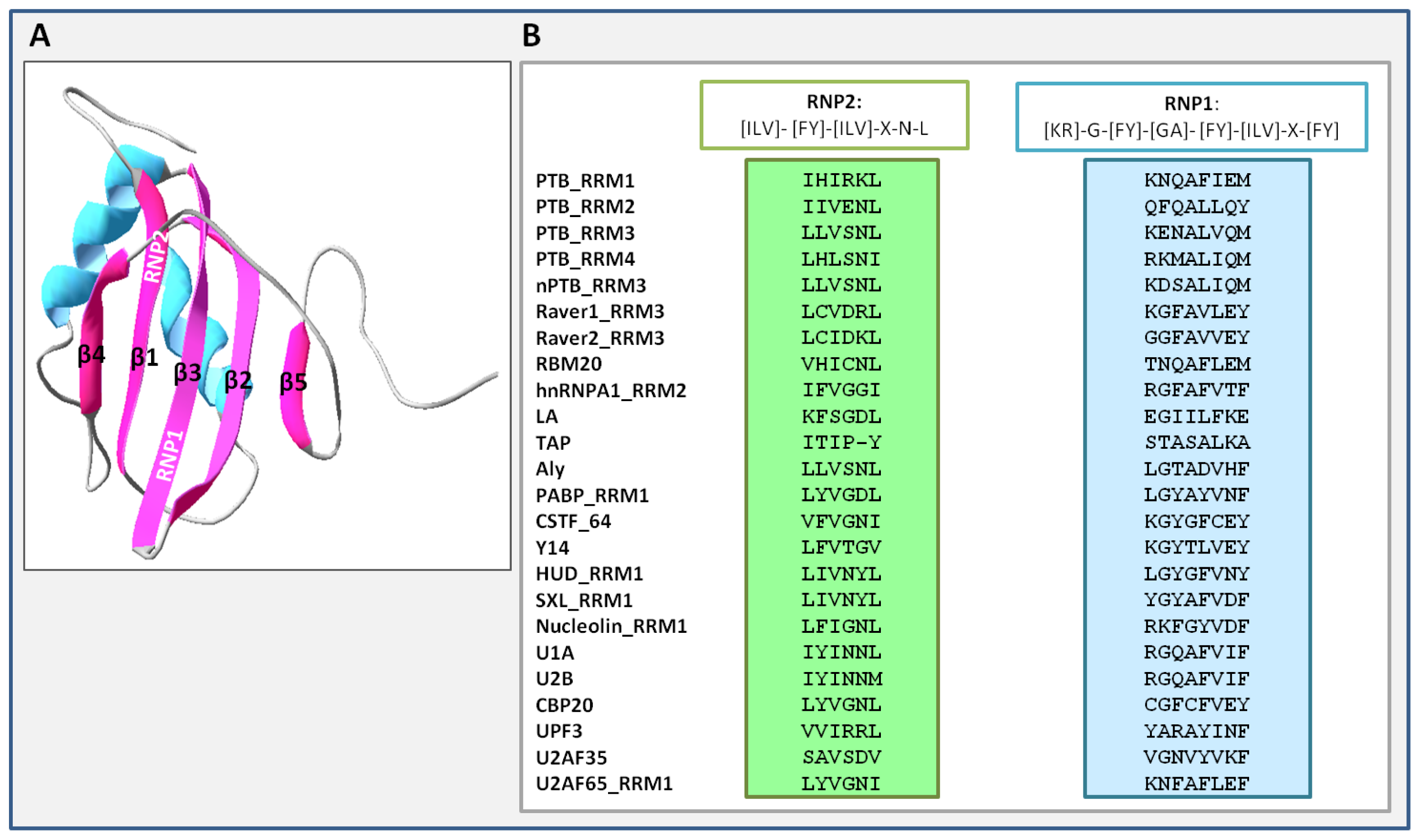Image resolution: width=1420 pixels, height=840 pixels.
Task: Select the Nucleolin_RRM1 row label
Action: tap(611, 627)
